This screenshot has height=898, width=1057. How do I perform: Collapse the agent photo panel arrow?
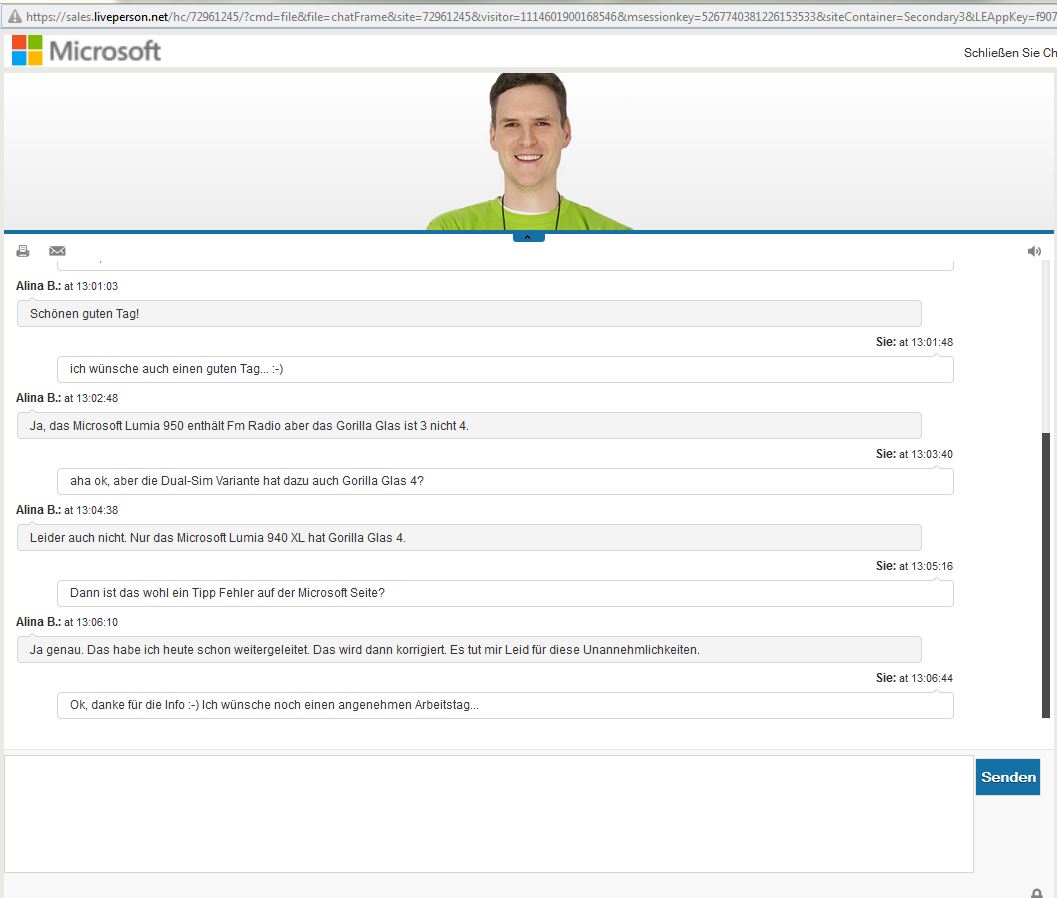528,237
